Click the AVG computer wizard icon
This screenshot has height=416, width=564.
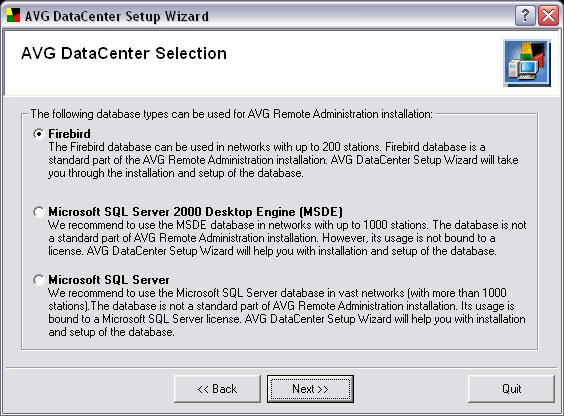click(x=527, y=63)
